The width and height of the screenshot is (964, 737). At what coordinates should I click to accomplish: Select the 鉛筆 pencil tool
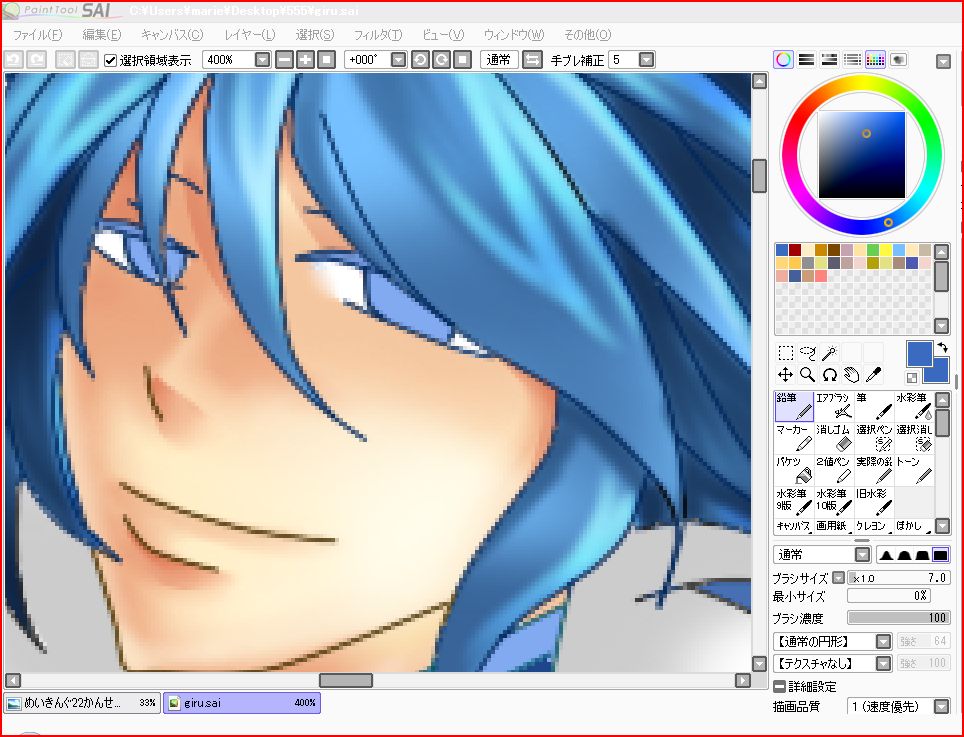click(x=794, y=406)
